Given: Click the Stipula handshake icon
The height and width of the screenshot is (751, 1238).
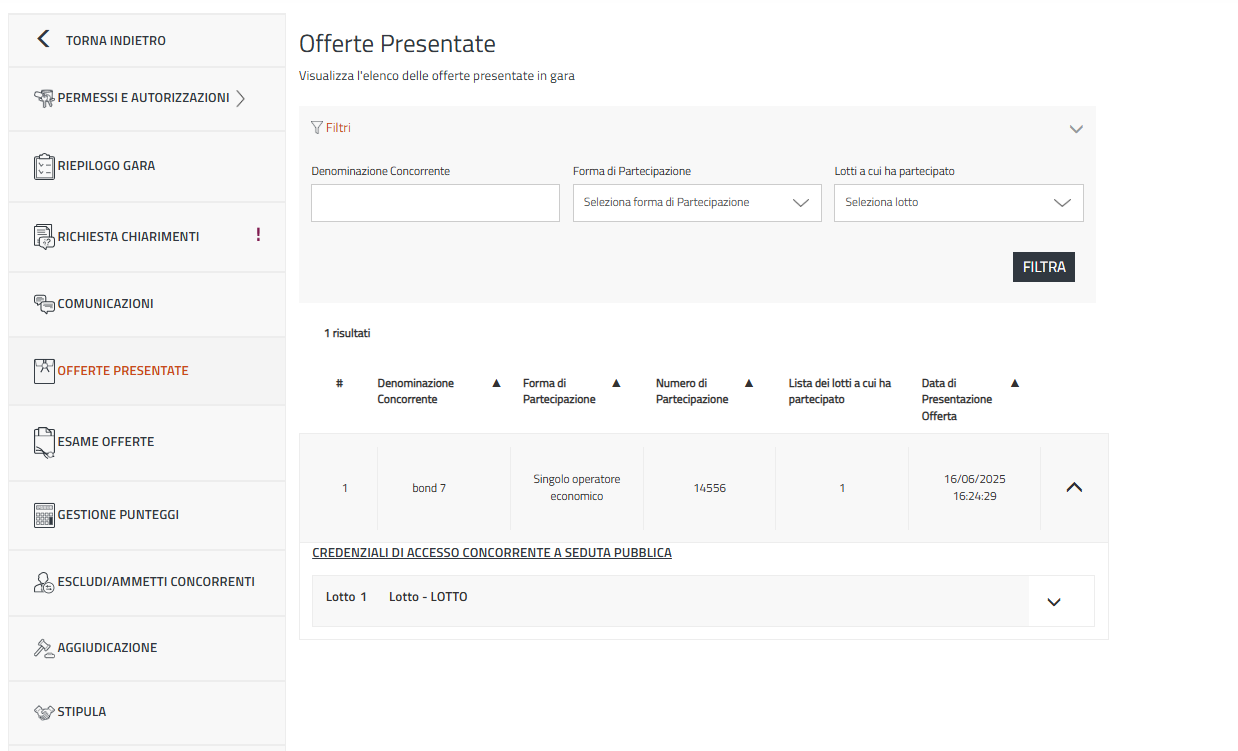Looking at the screenshot, I should [x=44, y=712].
